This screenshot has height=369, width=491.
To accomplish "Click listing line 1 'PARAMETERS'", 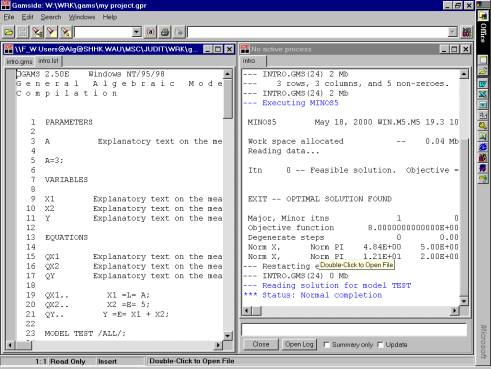I will click(x=69, y=122).
